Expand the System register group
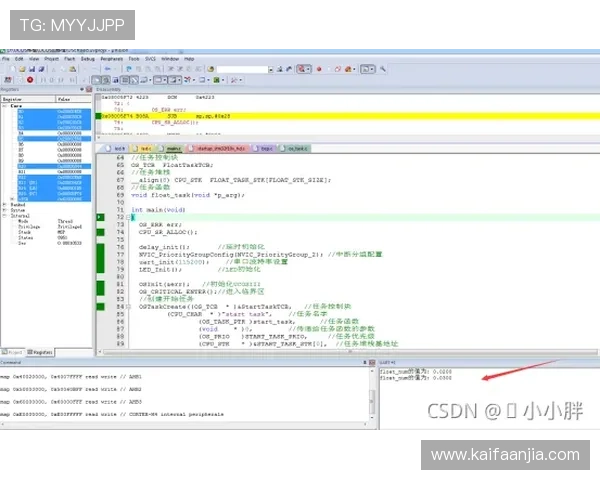 pyautogui.click(x=4, y=210)
